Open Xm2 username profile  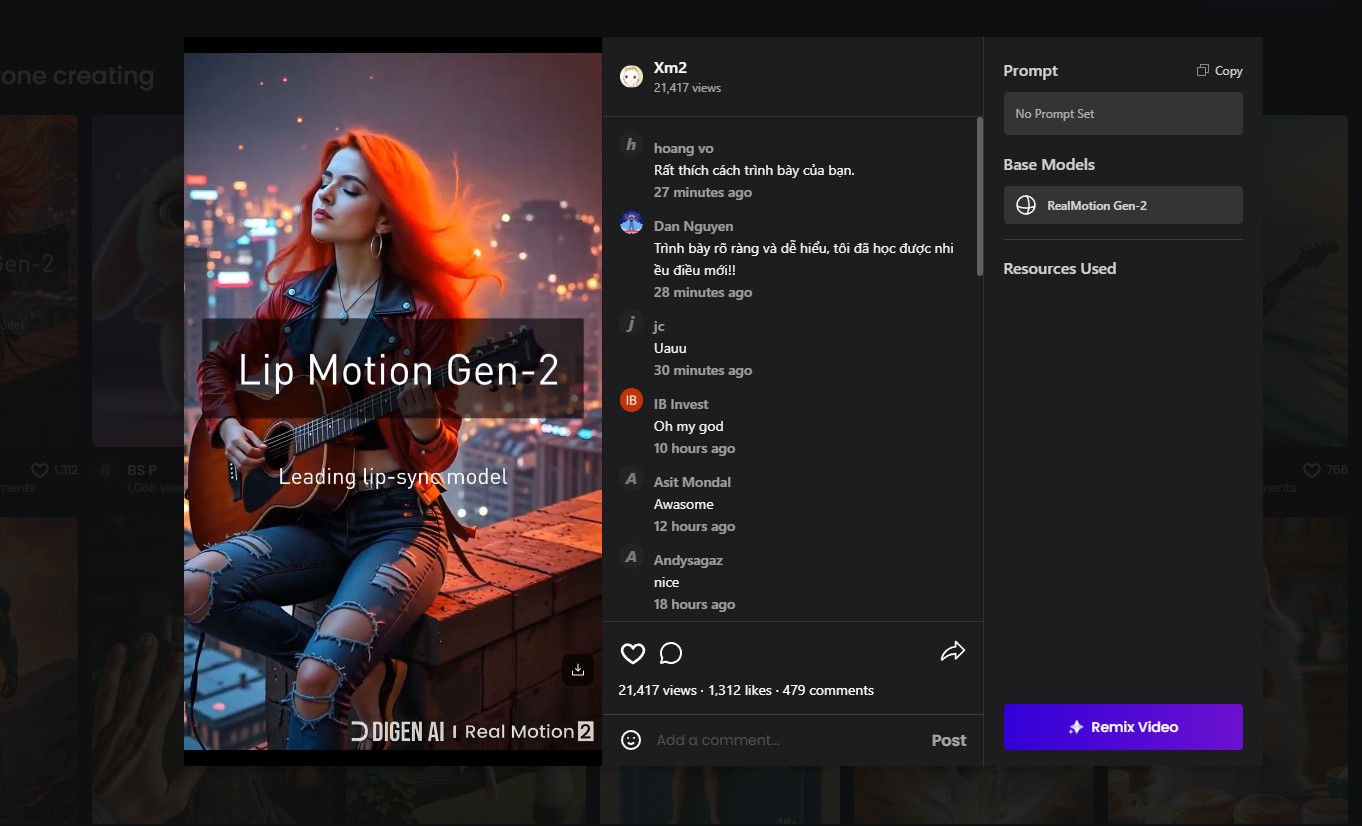click(670, 68)
